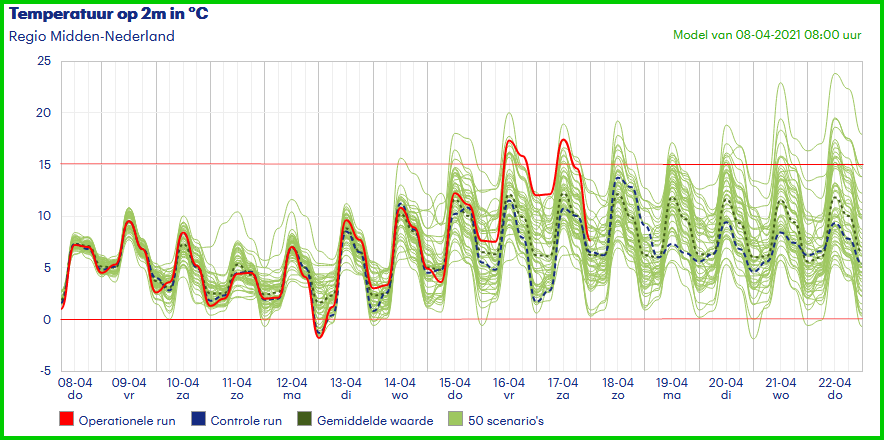Click the blue Controle run legend swatch
Screen dimensions: 884x440
point(198,420)
